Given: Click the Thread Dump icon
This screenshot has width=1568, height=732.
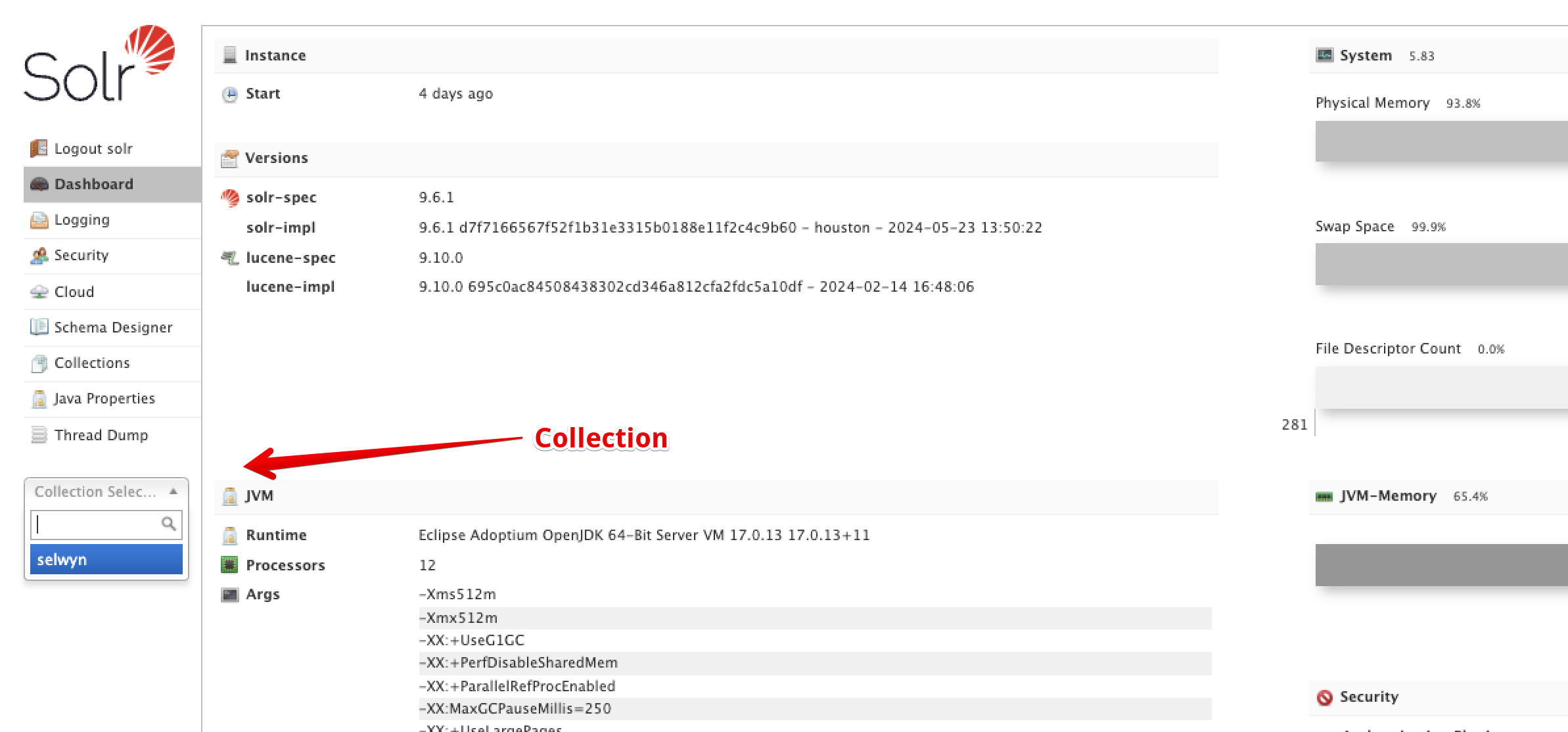Looking at the screenshot, I should 39,434.
